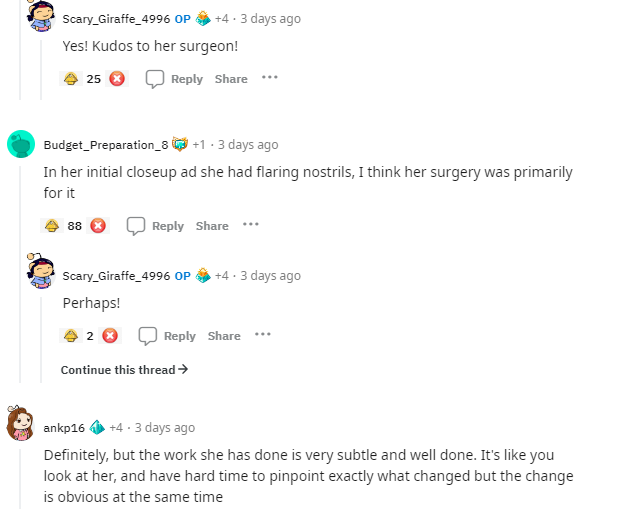The height and width of the screenshot is (509, 622).
Task: Open more options on 'Perhaps!' reply
Action: [262, 335]
